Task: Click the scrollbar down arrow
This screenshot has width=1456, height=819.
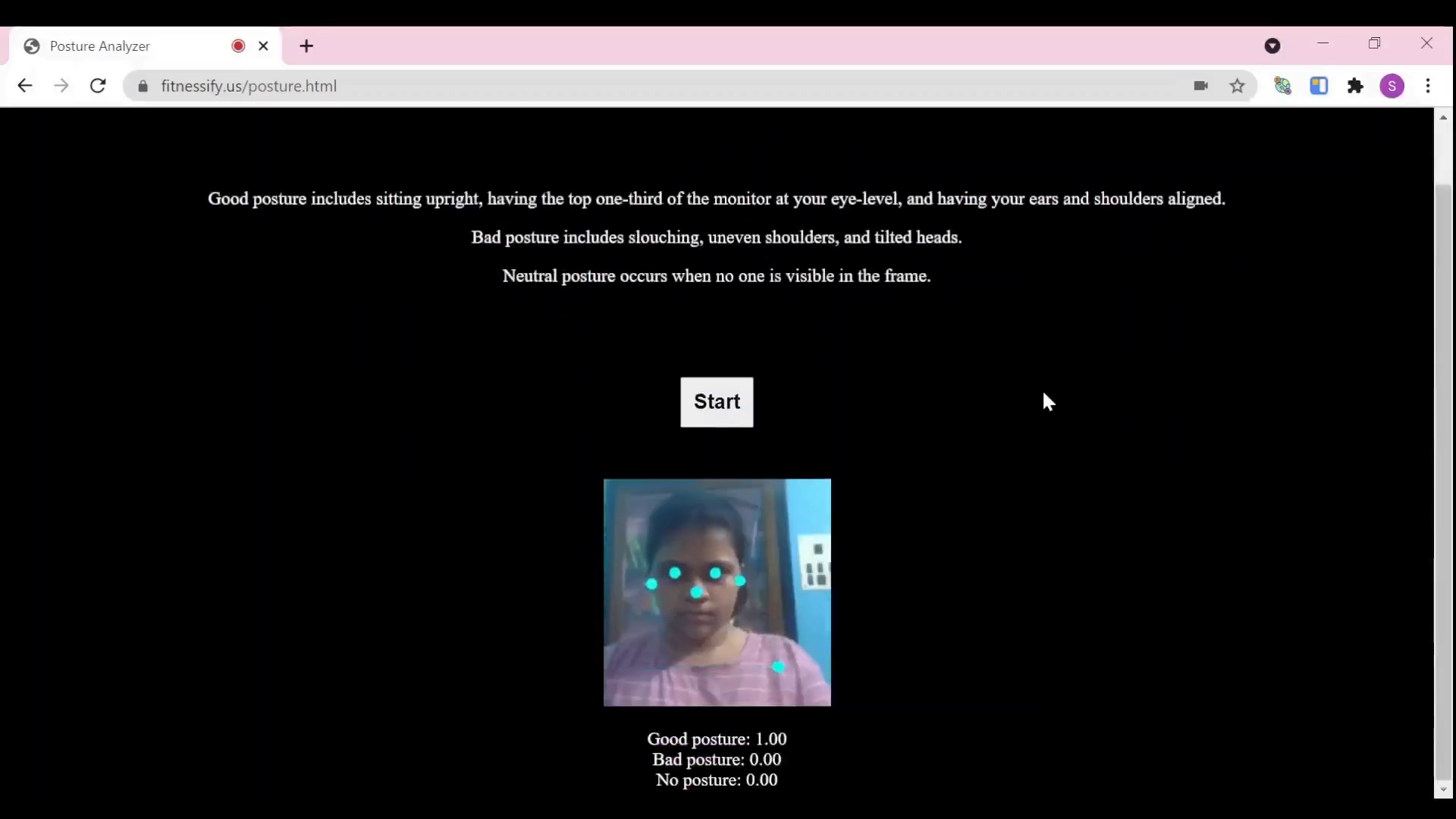Action: coord(1443,790)
